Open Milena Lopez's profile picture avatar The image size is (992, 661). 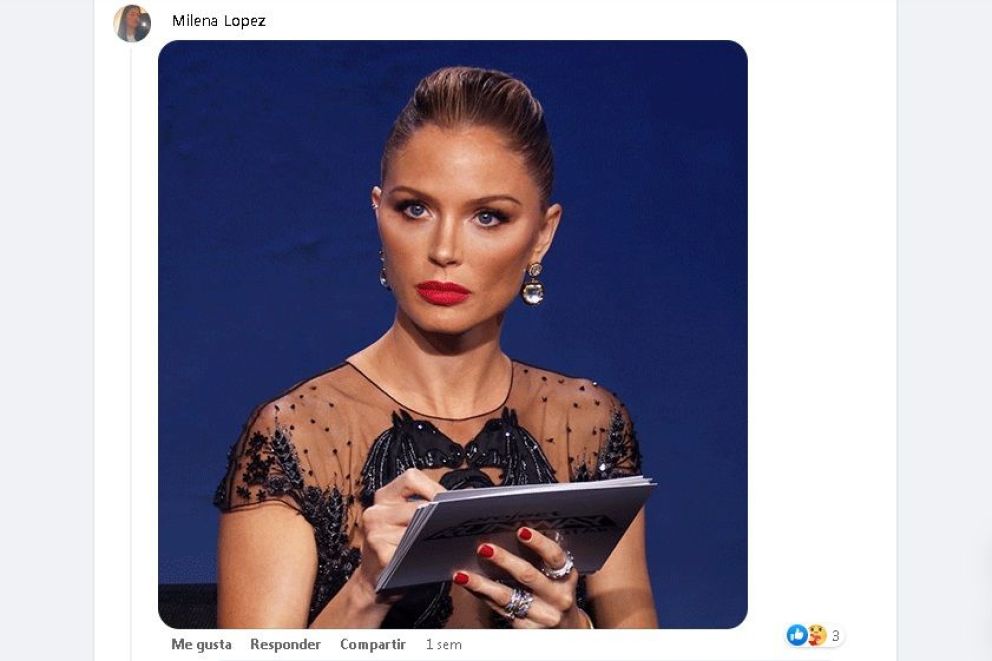132,23
